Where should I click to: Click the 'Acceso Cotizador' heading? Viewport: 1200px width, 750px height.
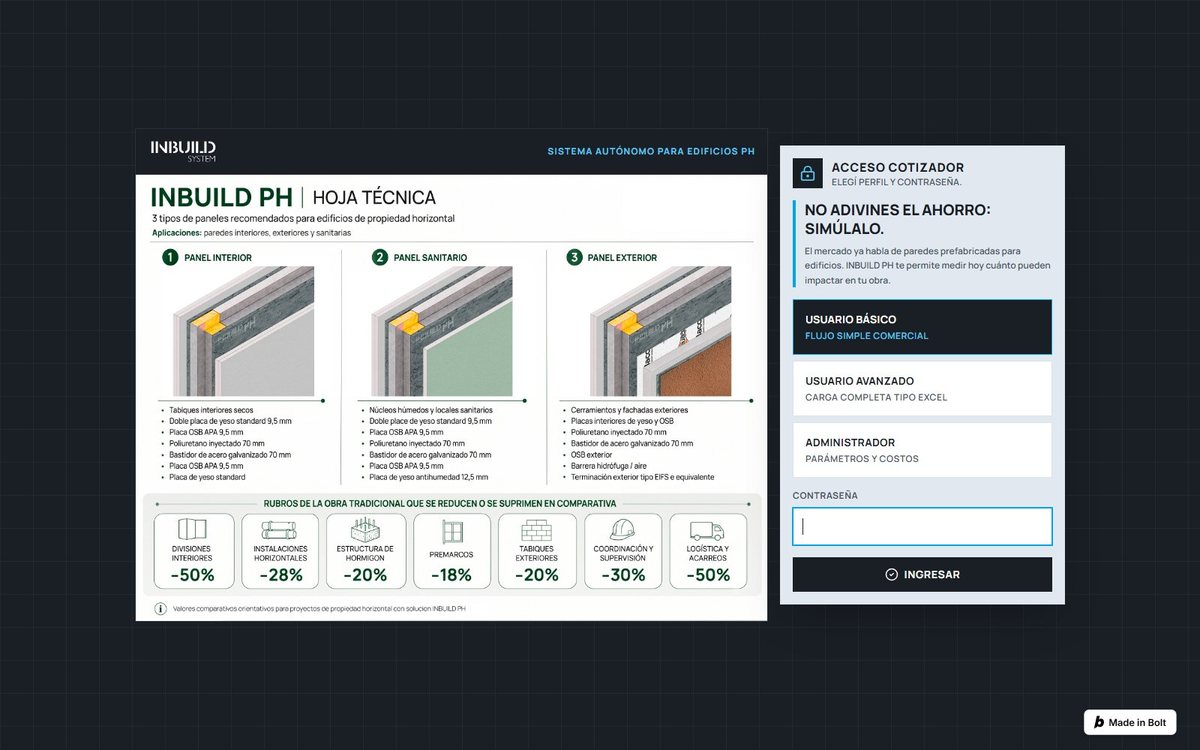[x=898, y=167]
